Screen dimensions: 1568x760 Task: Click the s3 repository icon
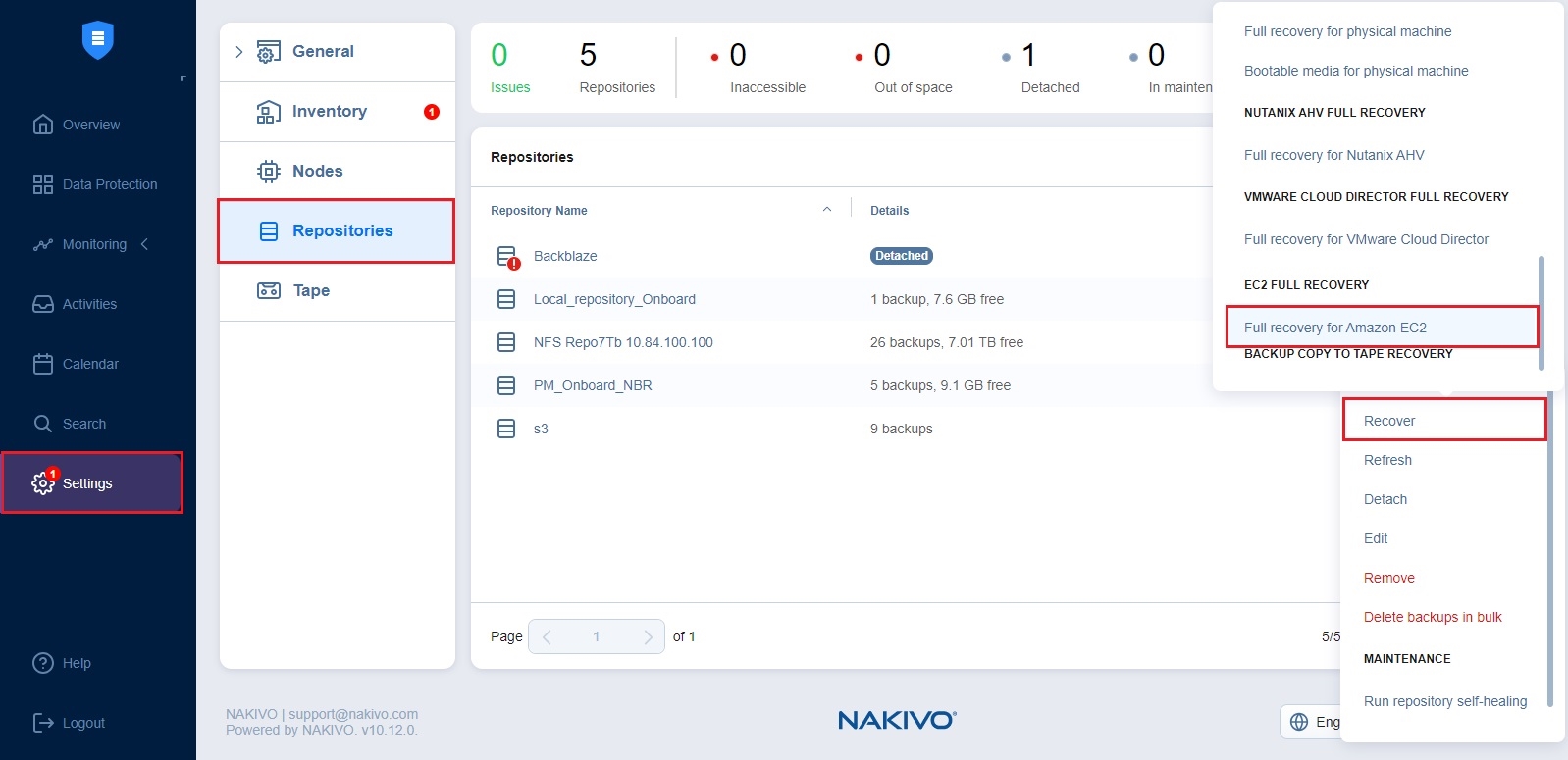coord(506,429)
